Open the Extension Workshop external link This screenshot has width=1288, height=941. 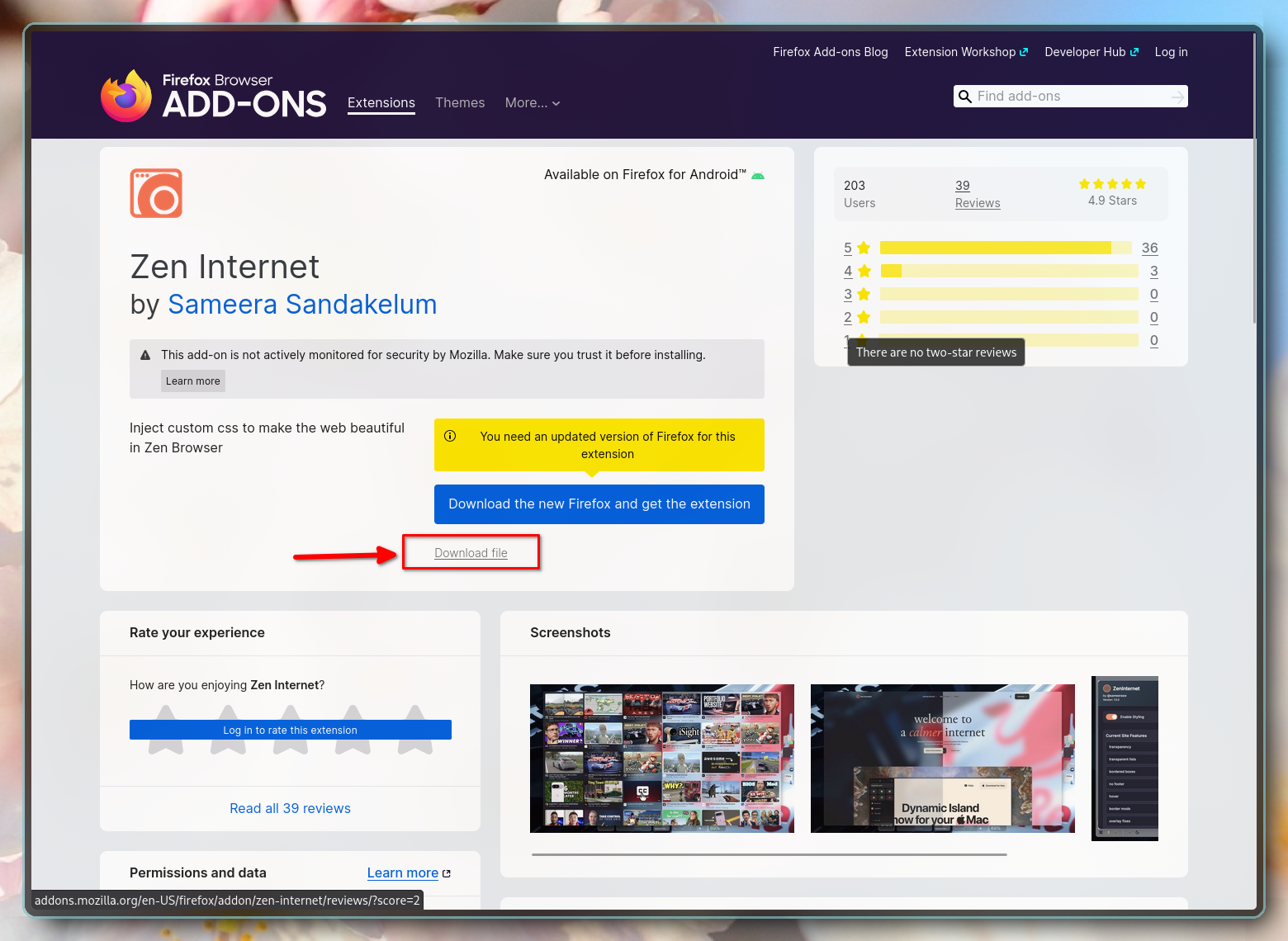pyautogui.click(x=966, y=52)
